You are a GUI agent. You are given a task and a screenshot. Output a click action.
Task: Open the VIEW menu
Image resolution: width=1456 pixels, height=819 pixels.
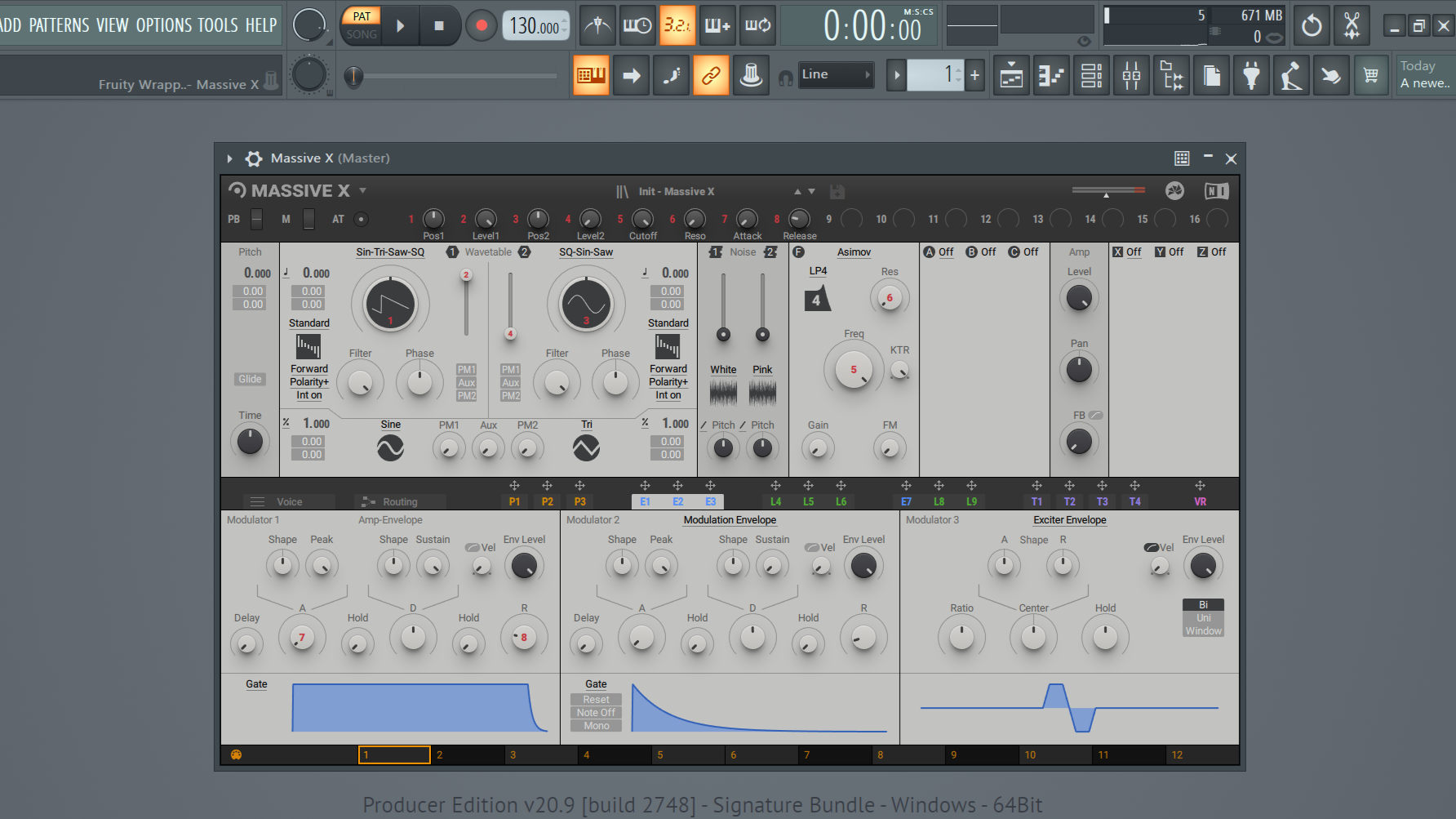113,25
